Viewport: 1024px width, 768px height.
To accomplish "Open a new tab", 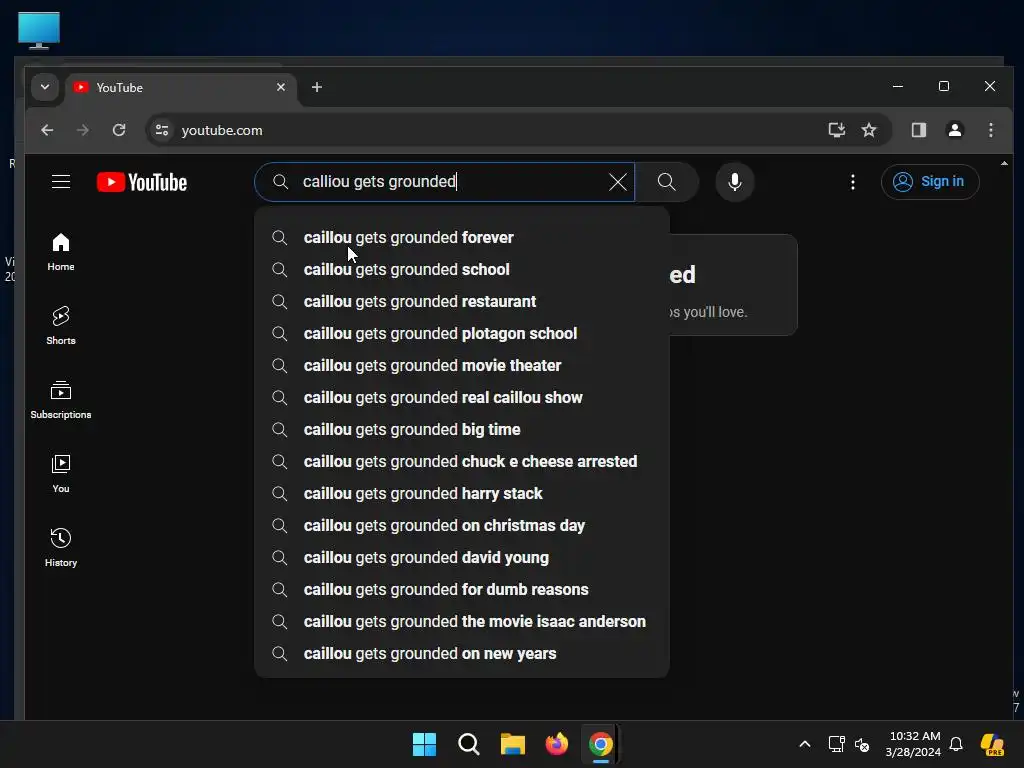I will 317,87.
